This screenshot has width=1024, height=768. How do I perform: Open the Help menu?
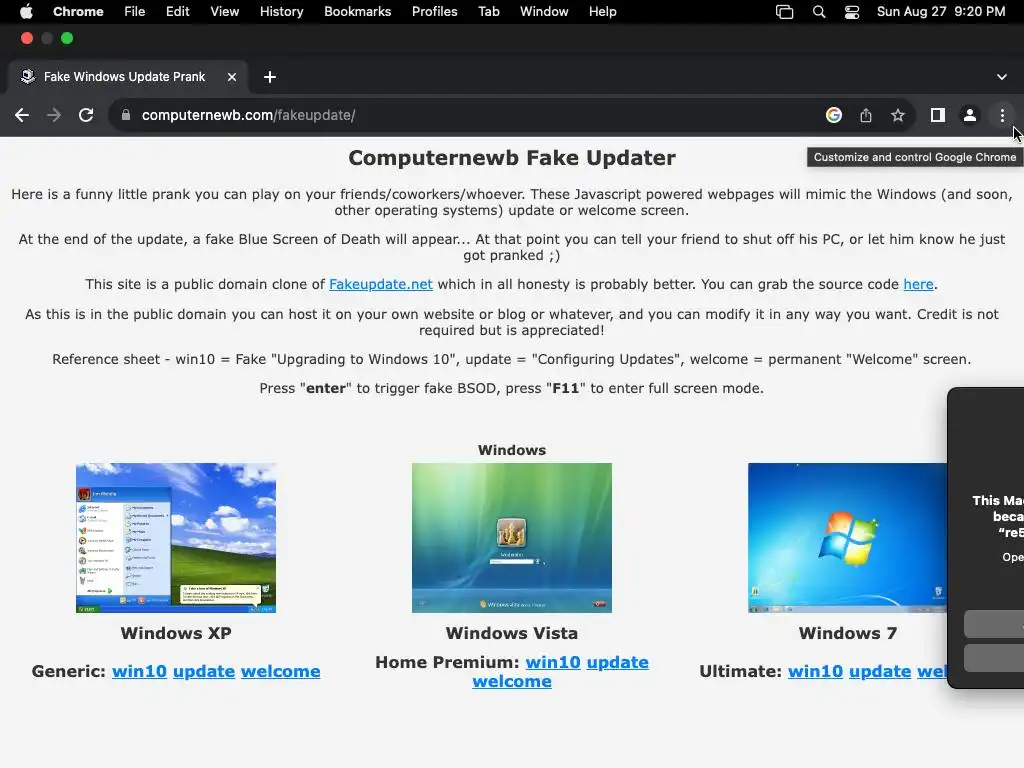tap(602, 12)
